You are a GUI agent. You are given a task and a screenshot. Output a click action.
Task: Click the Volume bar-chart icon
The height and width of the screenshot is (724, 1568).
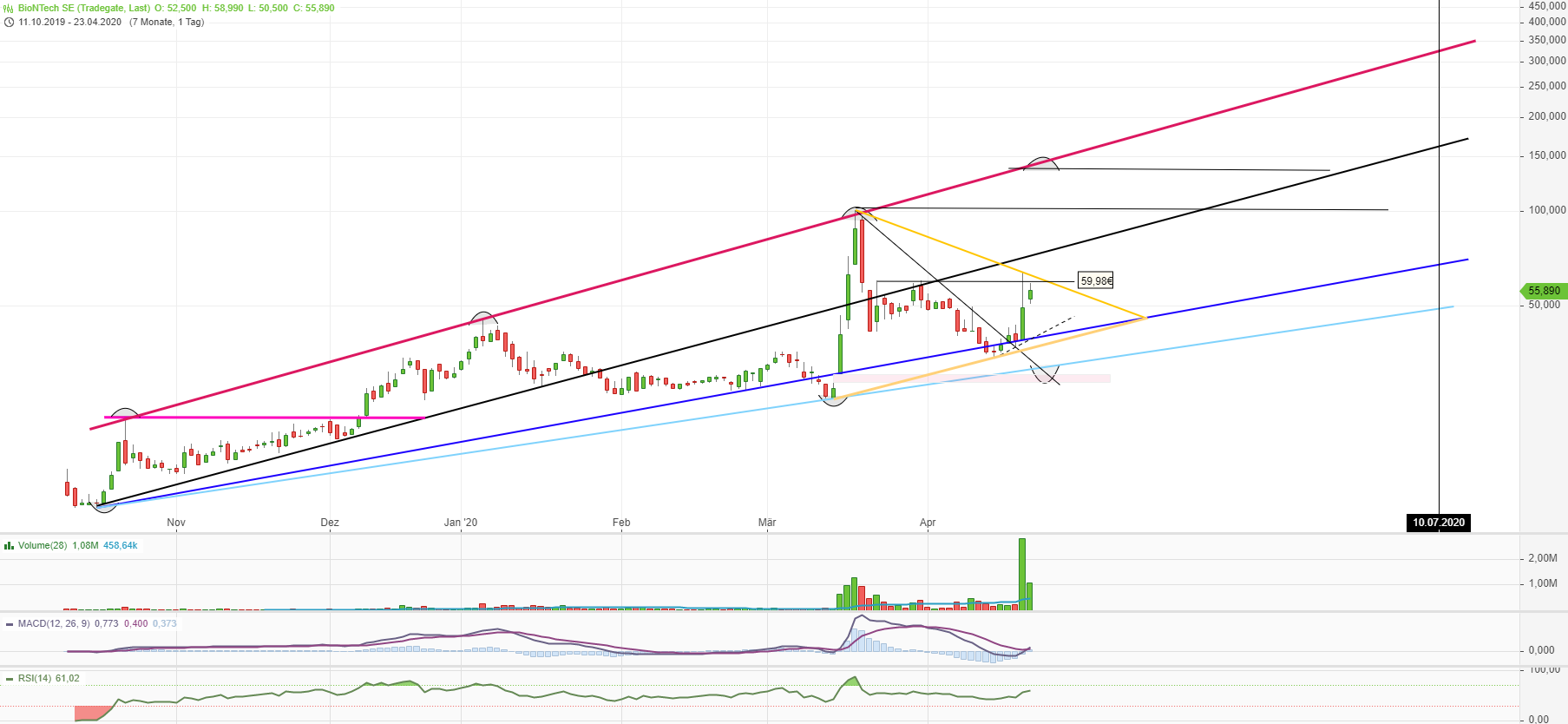9,546
